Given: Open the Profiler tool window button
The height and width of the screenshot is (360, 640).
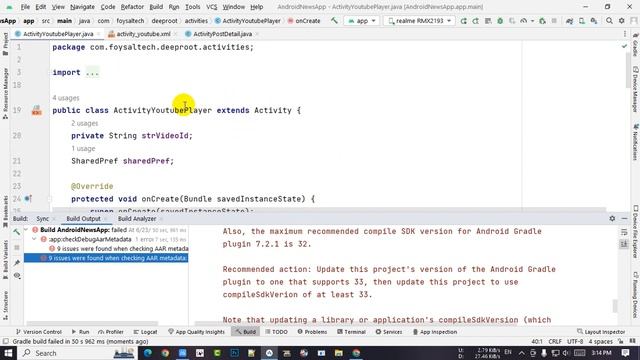Looking at the screenshot, I should point(111,332).
